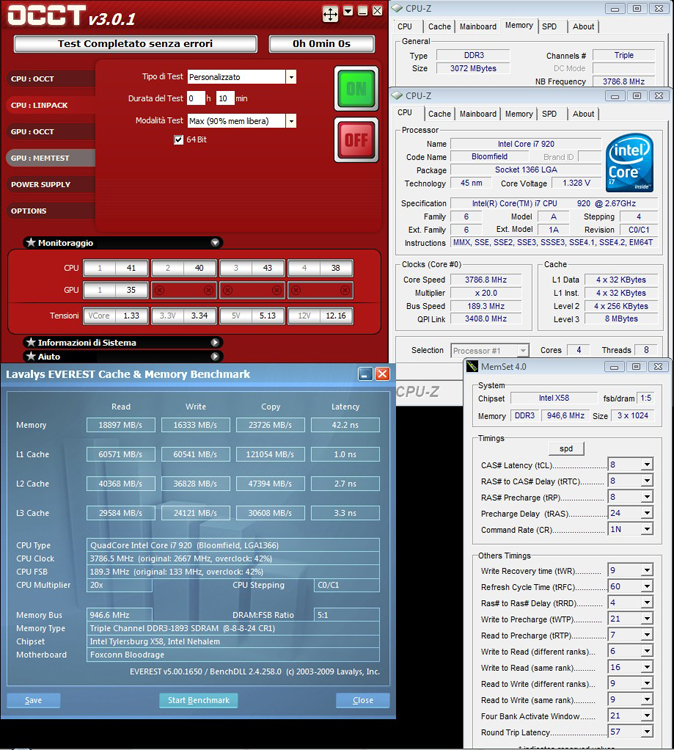Viewport: 674px width, 750px height.
Task: Switch to SPD tab in front CPU-Z window
Action: tap(549, 114)
